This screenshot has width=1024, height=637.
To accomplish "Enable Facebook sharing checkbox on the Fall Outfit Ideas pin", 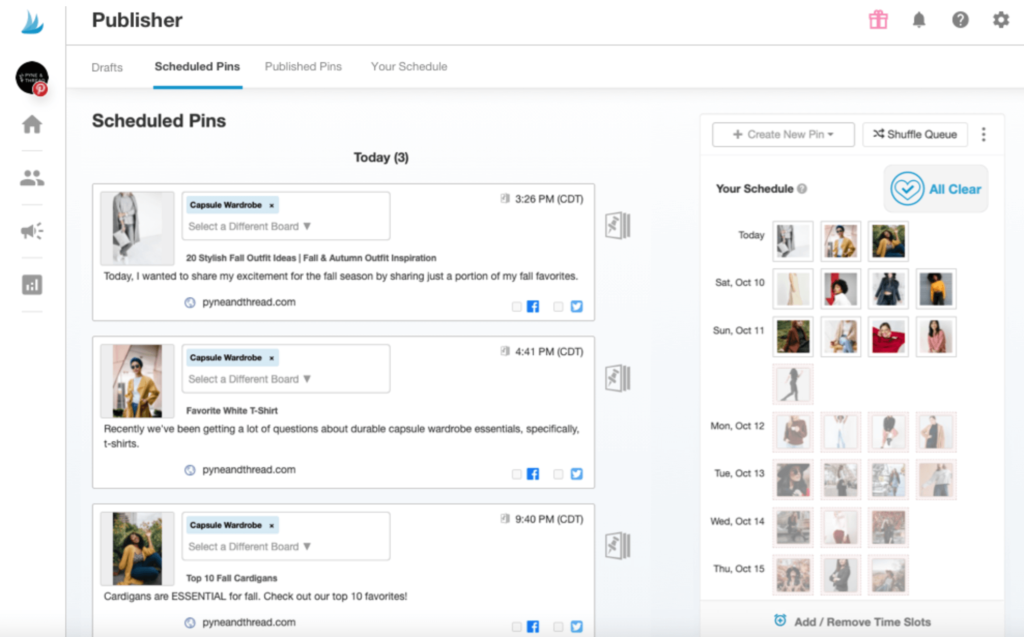I will pos(517,306).
